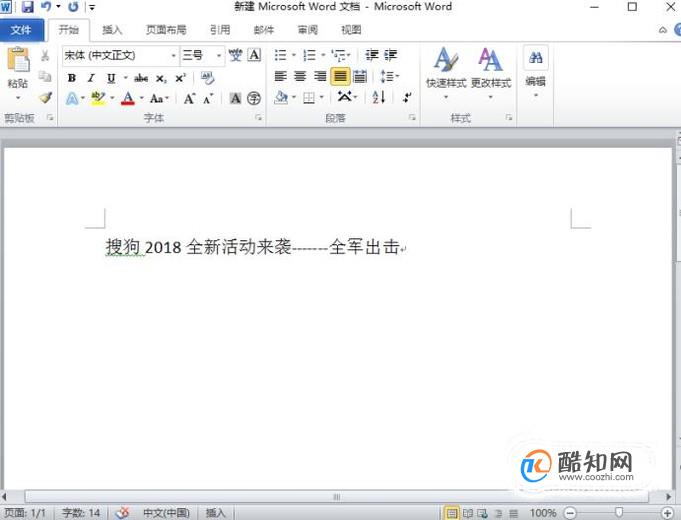The image size is (681, 520).
Task: Open Paragraph dialog launcher
Action: click(412, 117)
